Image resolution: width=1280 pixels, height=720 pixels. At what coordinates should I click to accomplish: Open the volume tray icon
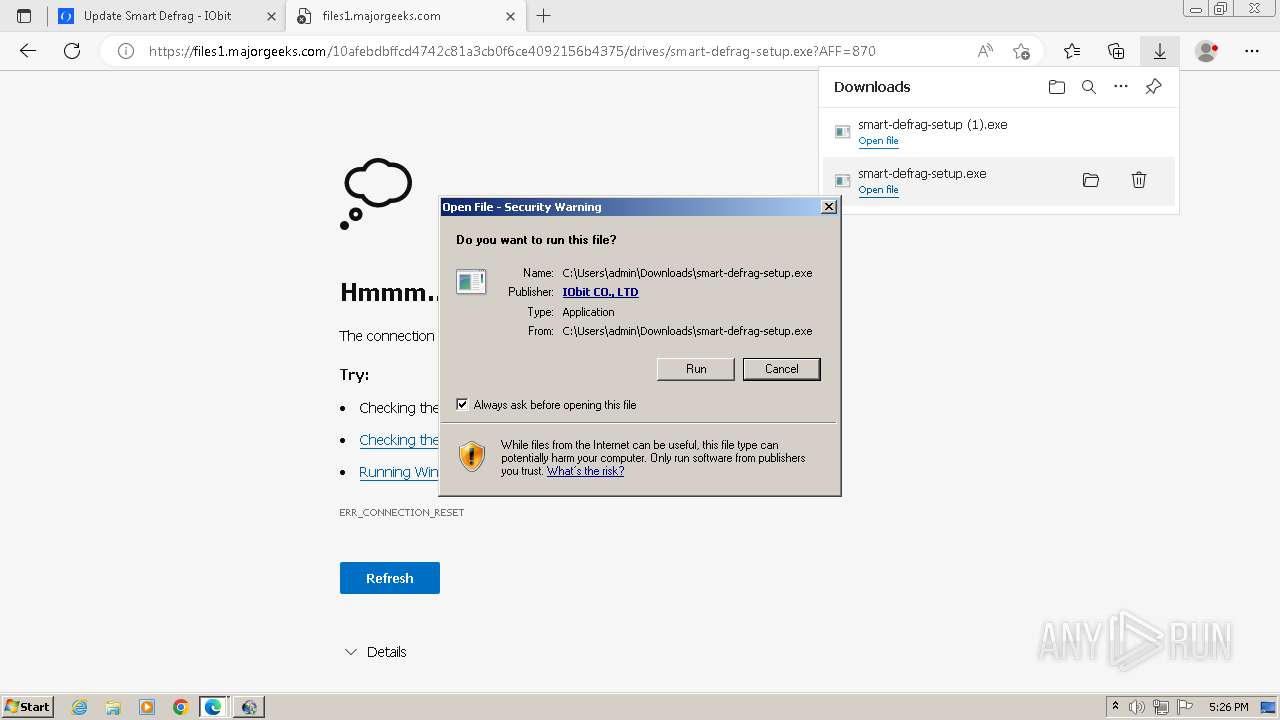(1137, 707)
